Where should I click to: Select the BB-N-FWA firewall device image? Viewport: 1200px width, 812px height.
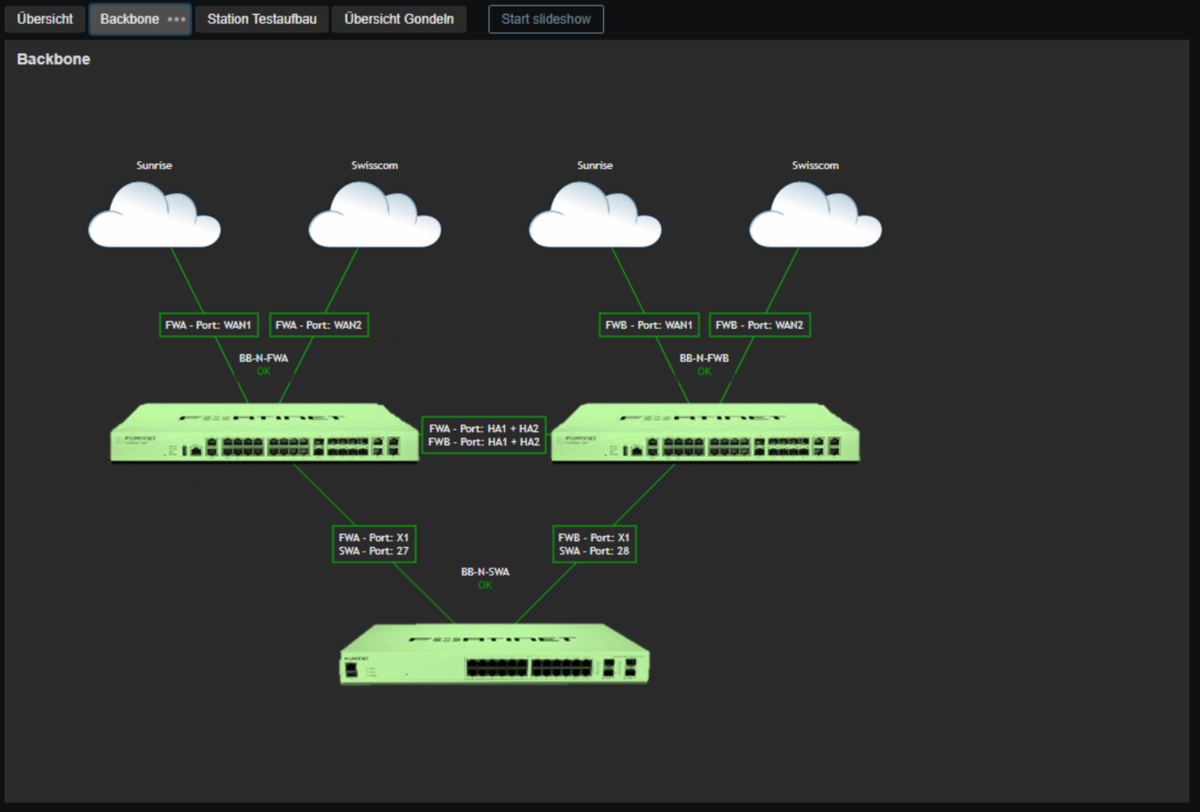click(264, 433)
